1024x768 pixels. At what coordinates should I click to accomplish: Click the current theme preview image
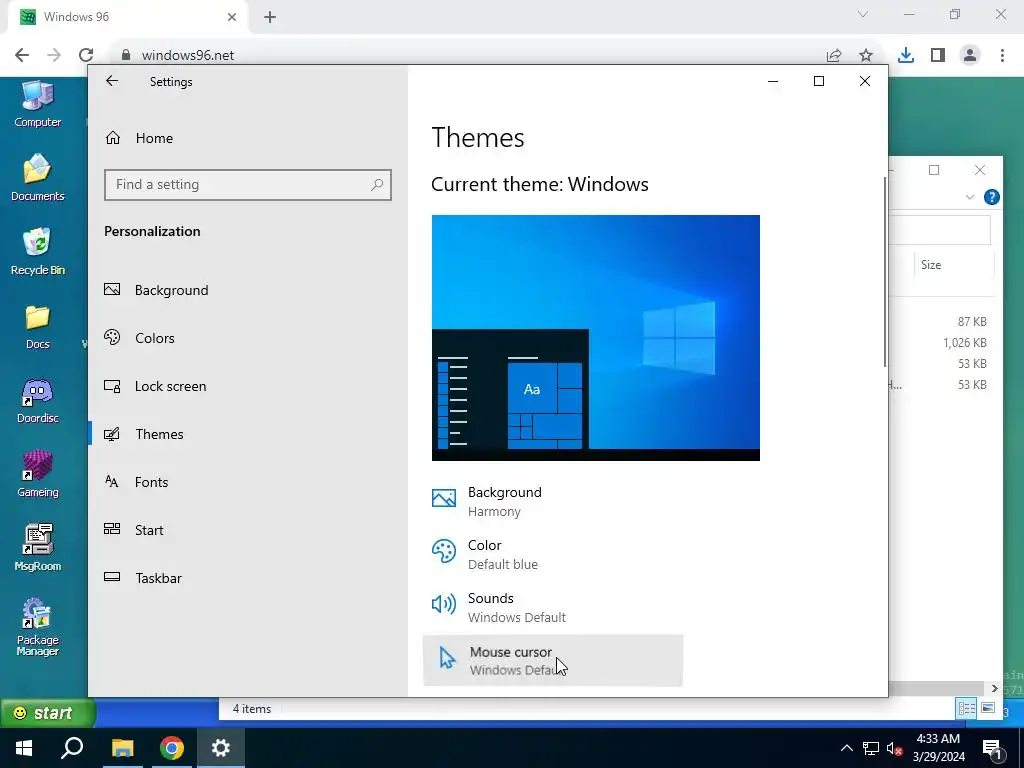pyautogui.click(x=596, y=338)
